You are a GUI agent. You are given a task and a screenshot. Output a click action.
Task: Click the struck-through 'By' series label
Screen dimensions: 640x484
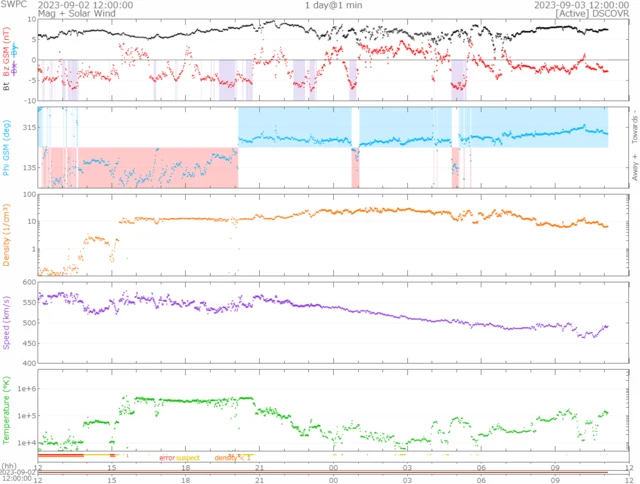click(14, 49)
